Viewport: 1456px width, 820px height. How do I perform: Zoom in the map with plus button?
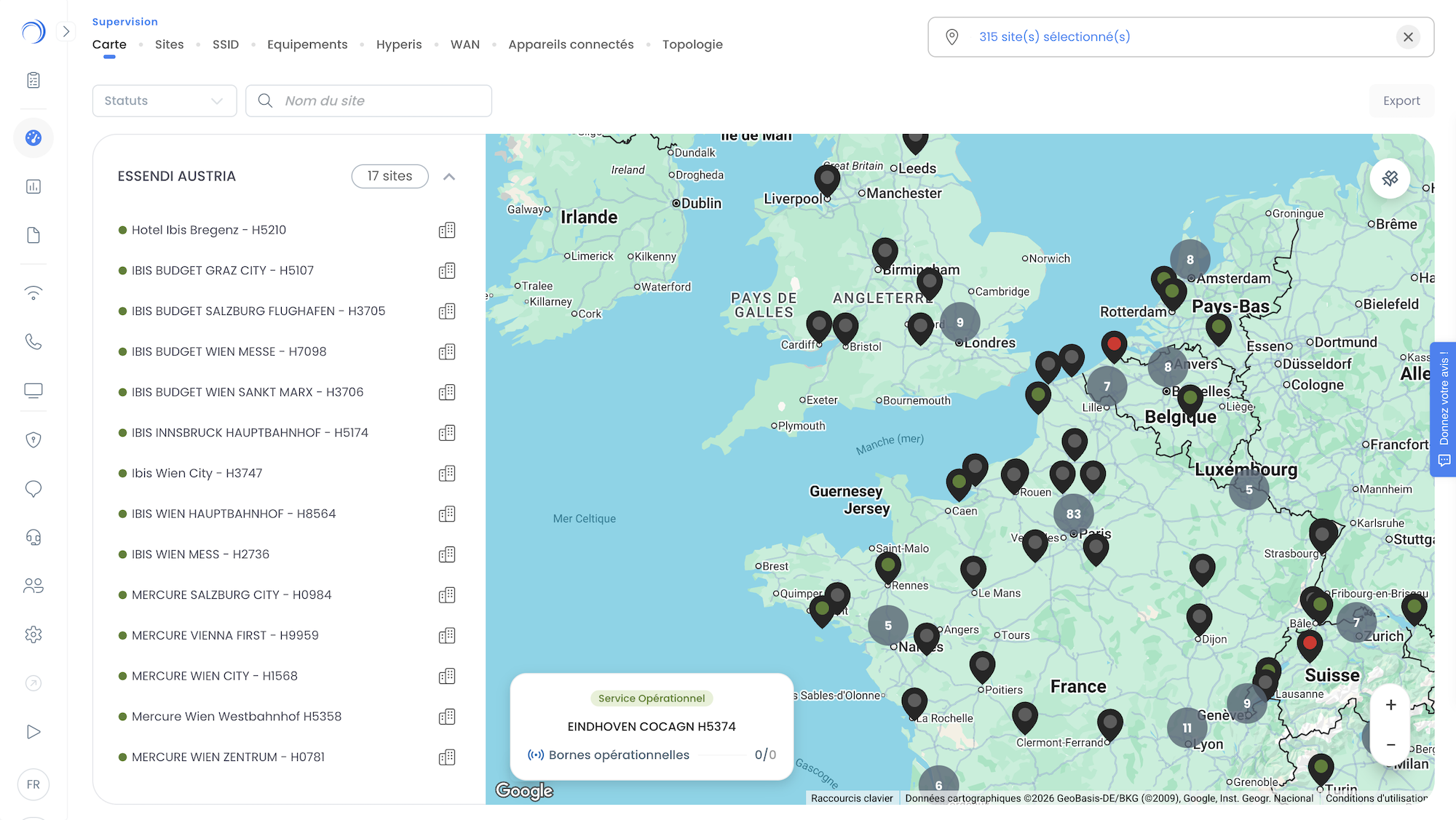point(1390,704)
